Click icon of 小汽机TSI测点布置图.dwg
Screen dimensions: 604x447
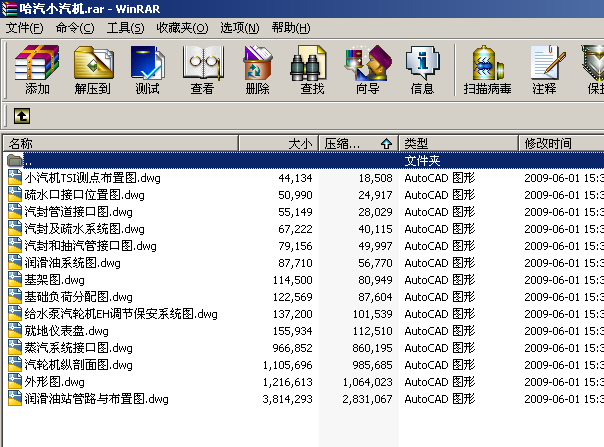15,177
